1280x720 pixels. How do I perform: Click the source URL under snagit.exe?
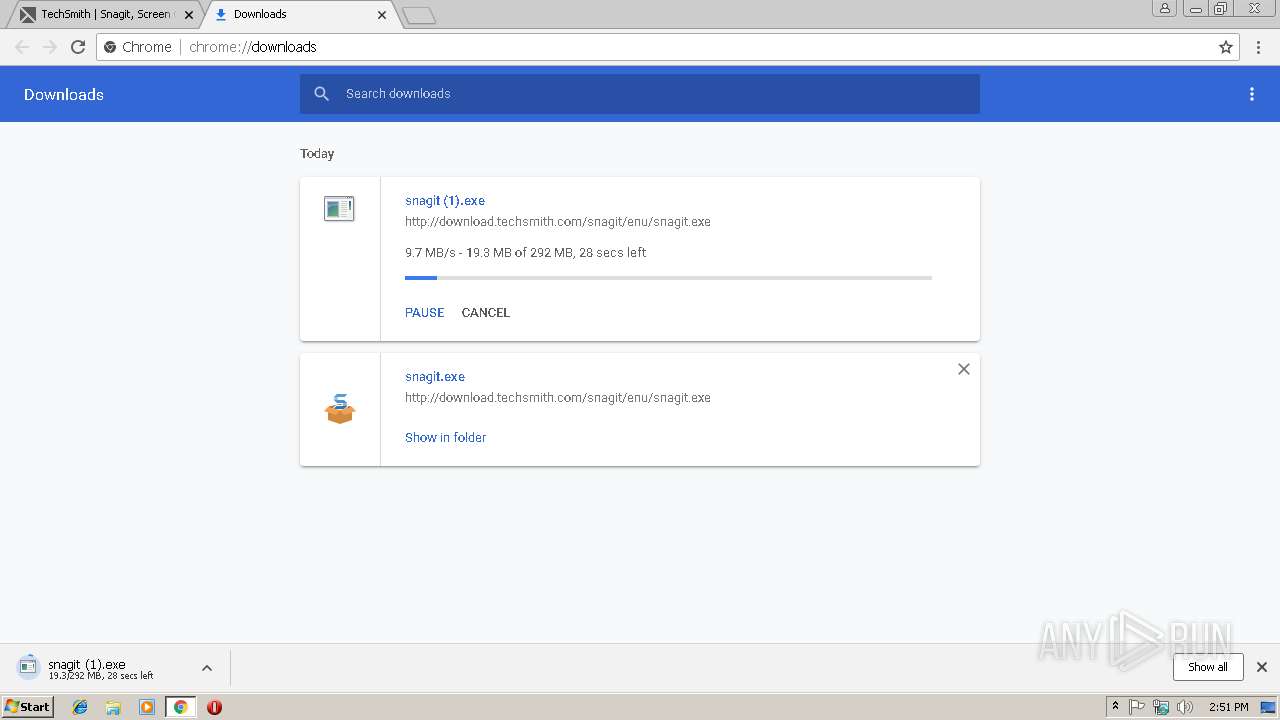click(x=558, y=398)
